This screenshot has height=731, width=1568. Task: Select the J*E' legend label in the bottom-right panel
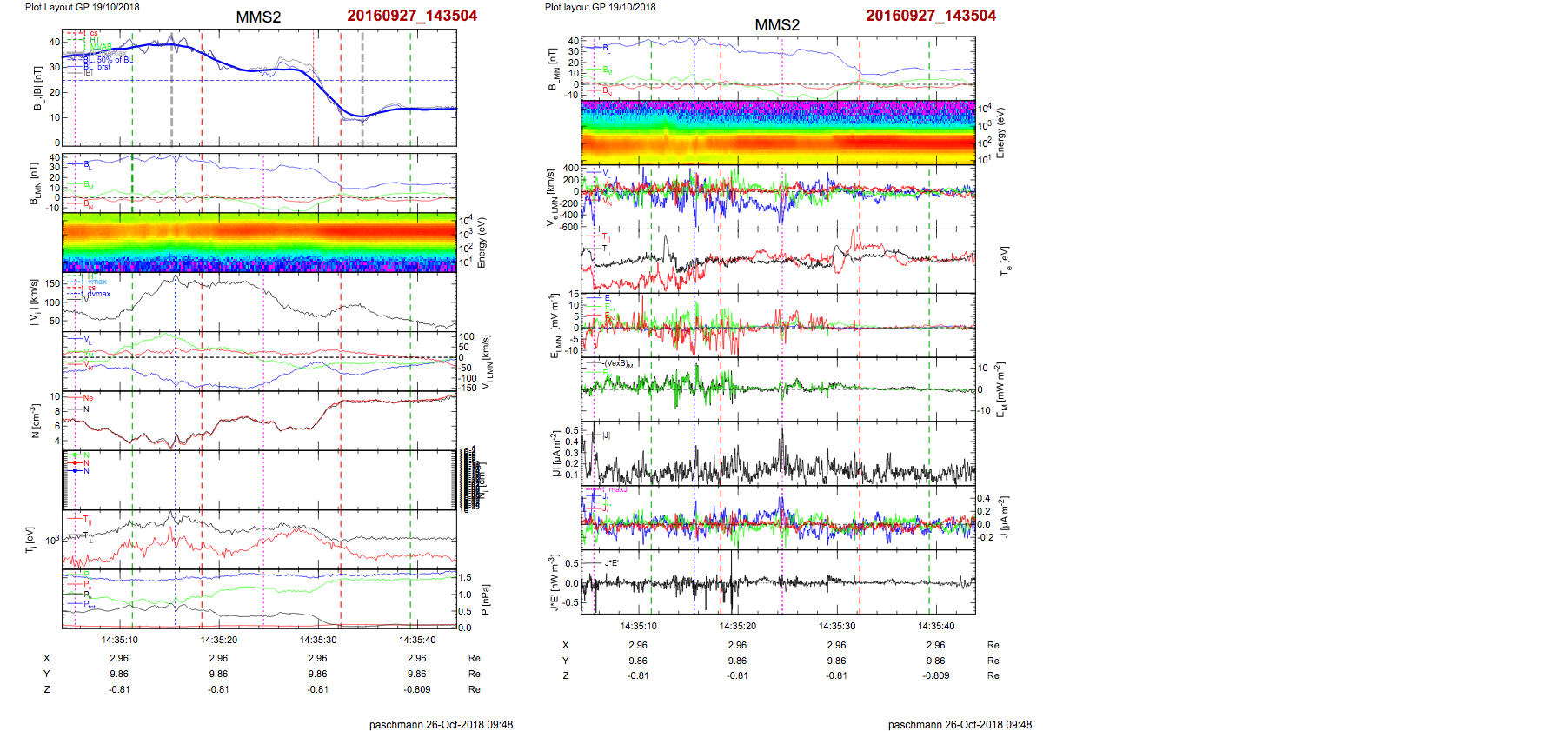click(x=611, y=563)
